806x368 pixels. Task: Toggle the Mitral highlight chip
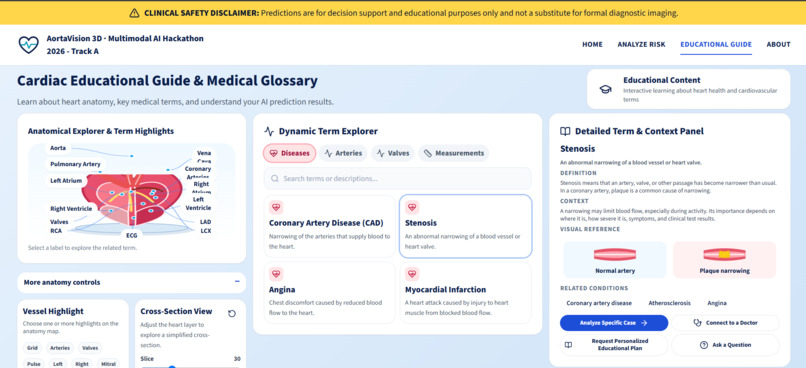(108, 363)
